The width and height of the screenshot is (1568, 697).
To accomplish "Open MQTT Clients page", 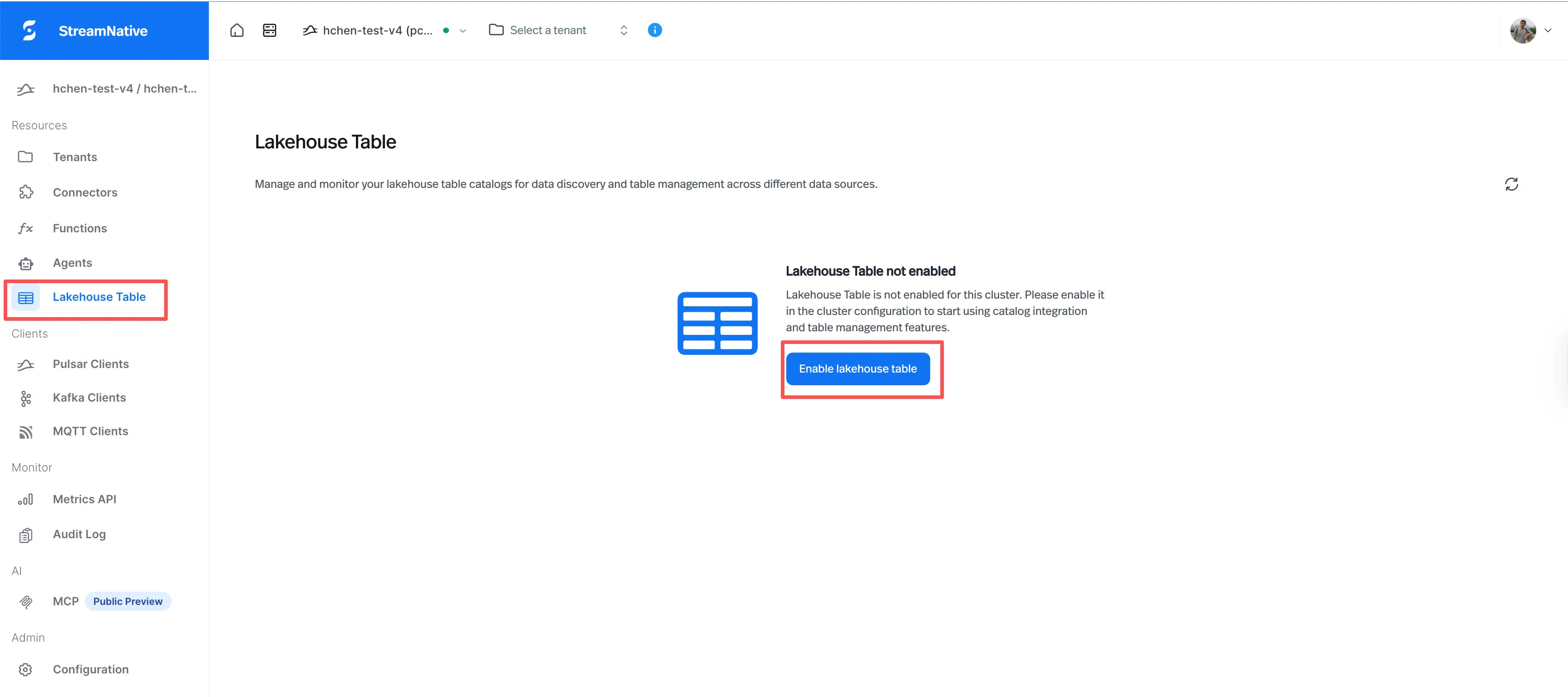I will pyautogui.click(x=91, y=431).
